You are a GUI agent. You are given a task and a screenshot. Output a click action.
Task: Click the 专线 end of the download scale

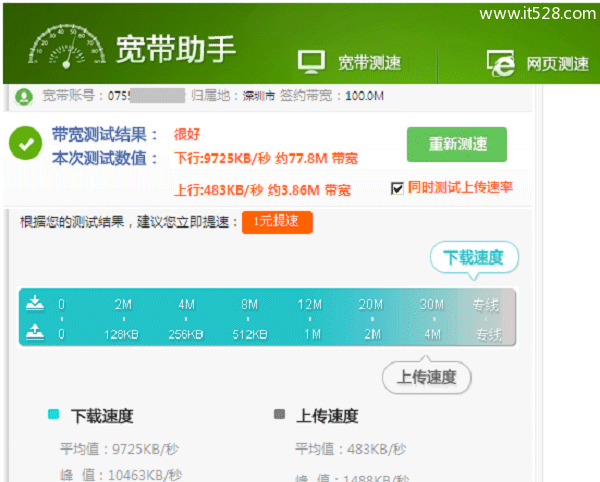(x=486, y=305)
